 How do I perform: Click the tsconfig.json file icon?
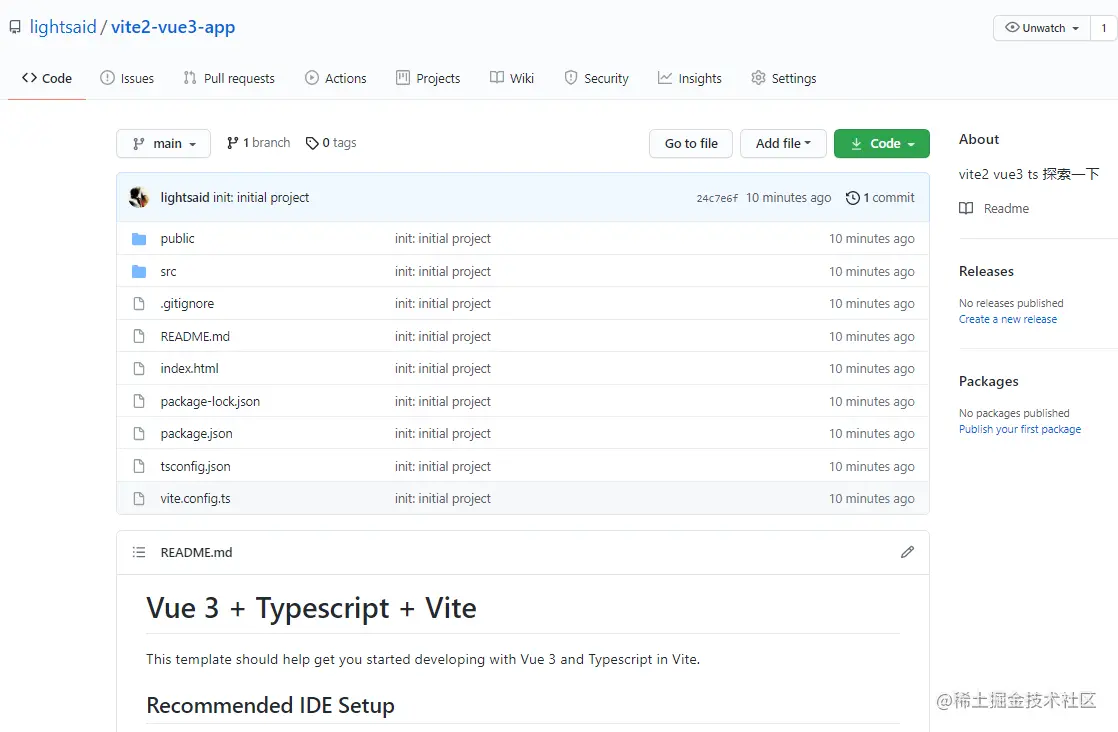point(139,466)
